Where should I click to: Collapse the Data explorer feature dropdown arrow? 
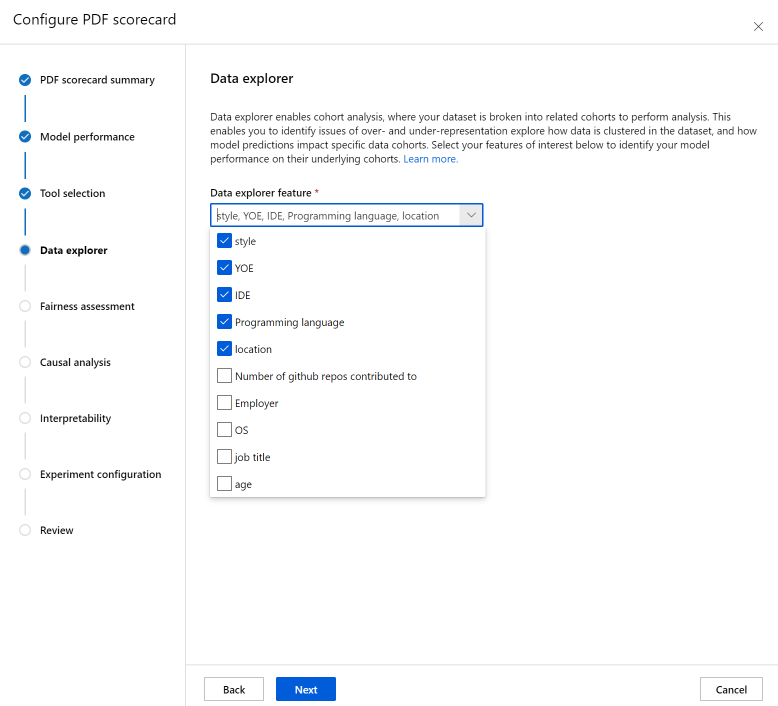(470, 215)
